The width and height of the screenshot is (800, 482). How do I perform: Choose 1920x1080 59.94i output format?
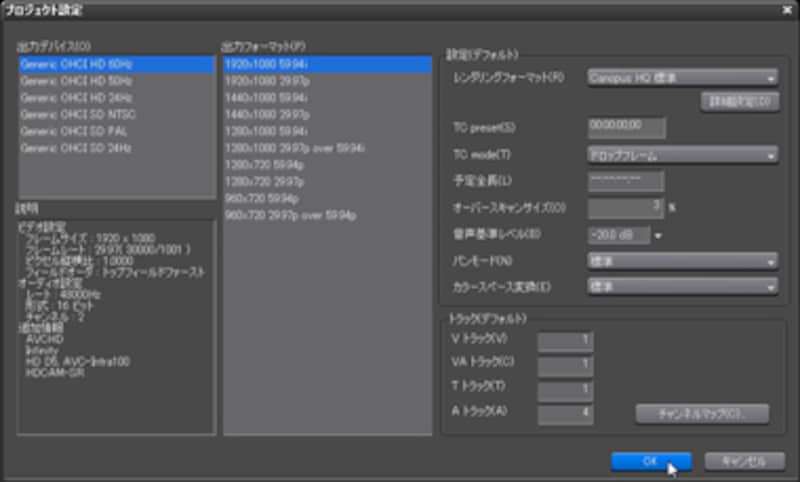[x=328, y=64]
